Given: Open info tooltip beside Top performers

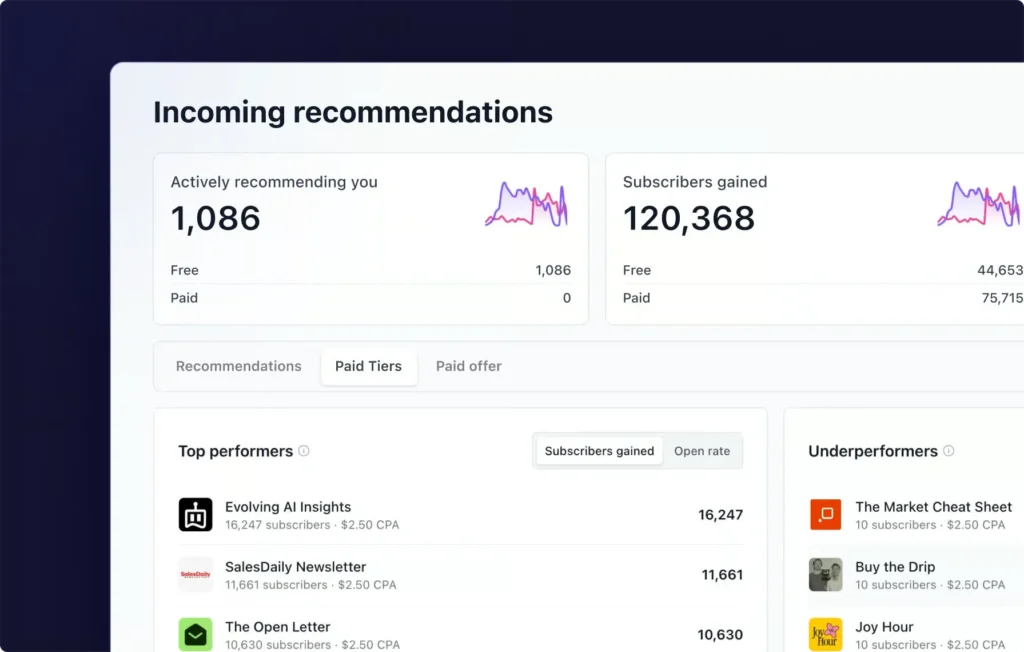Looking at the screenshot, I should 304,451.
